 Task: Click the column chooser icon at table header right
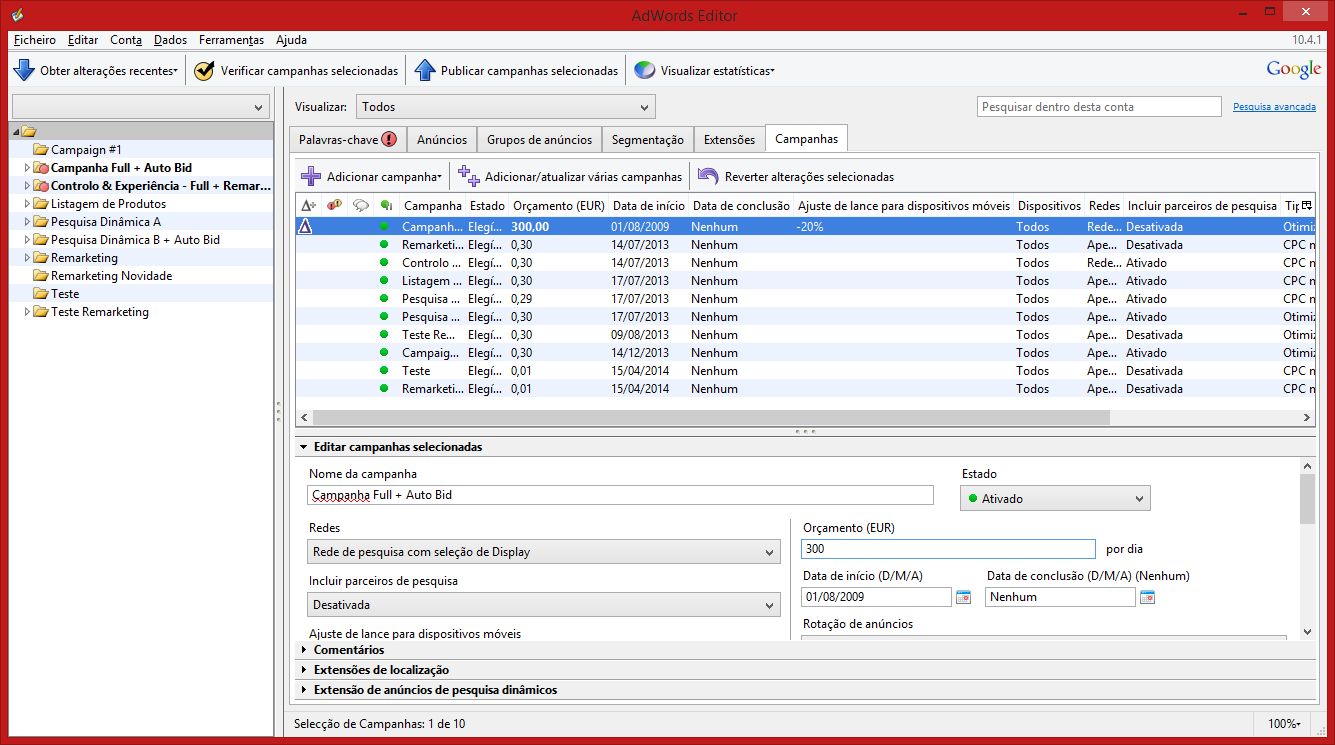coord(1306,205)
